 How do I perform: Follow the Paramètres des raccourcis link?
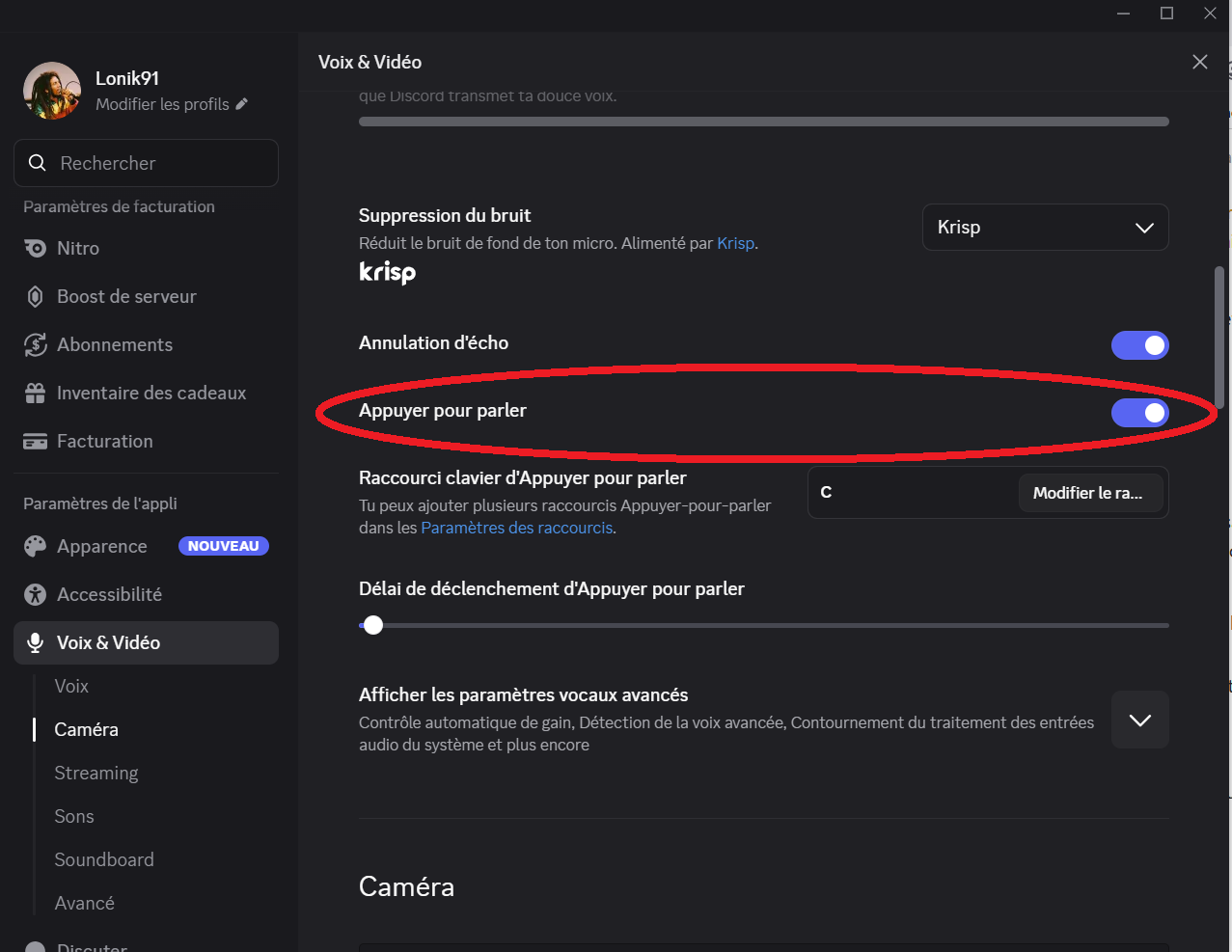(x=517, y=528)
